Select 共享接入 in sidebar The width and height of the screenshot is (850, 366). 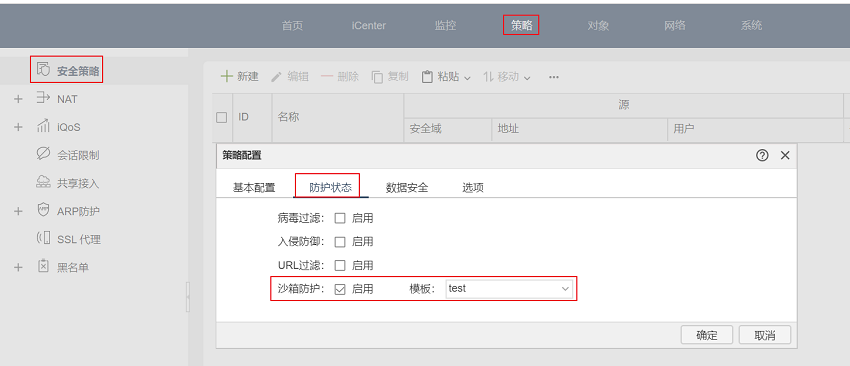(78, 184)
